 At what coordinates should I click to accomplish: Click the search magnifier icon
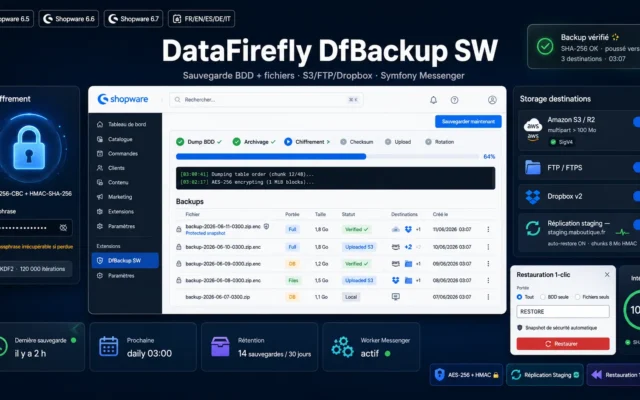click(x=178, y=100)
